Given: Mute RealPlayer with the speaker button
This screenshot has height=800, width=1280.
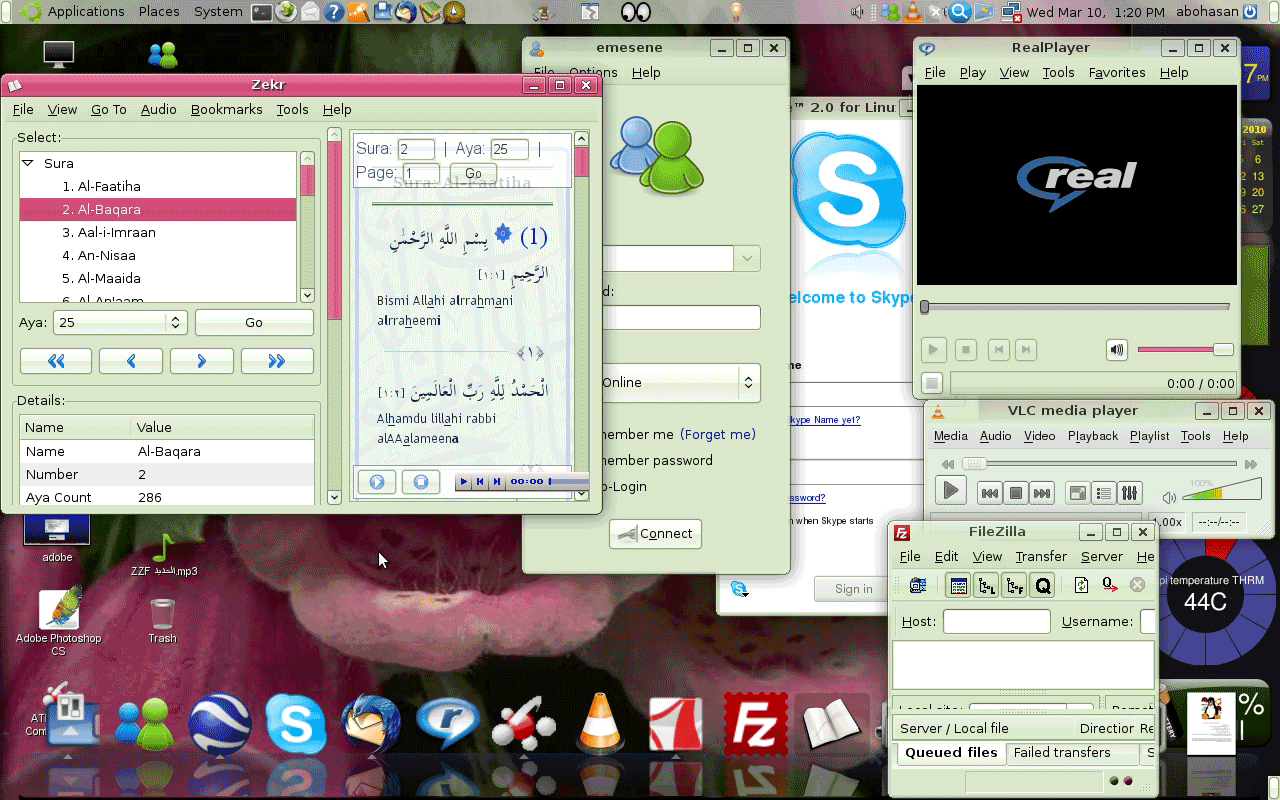Looking at the screenshot, I should pos(1117,350).
